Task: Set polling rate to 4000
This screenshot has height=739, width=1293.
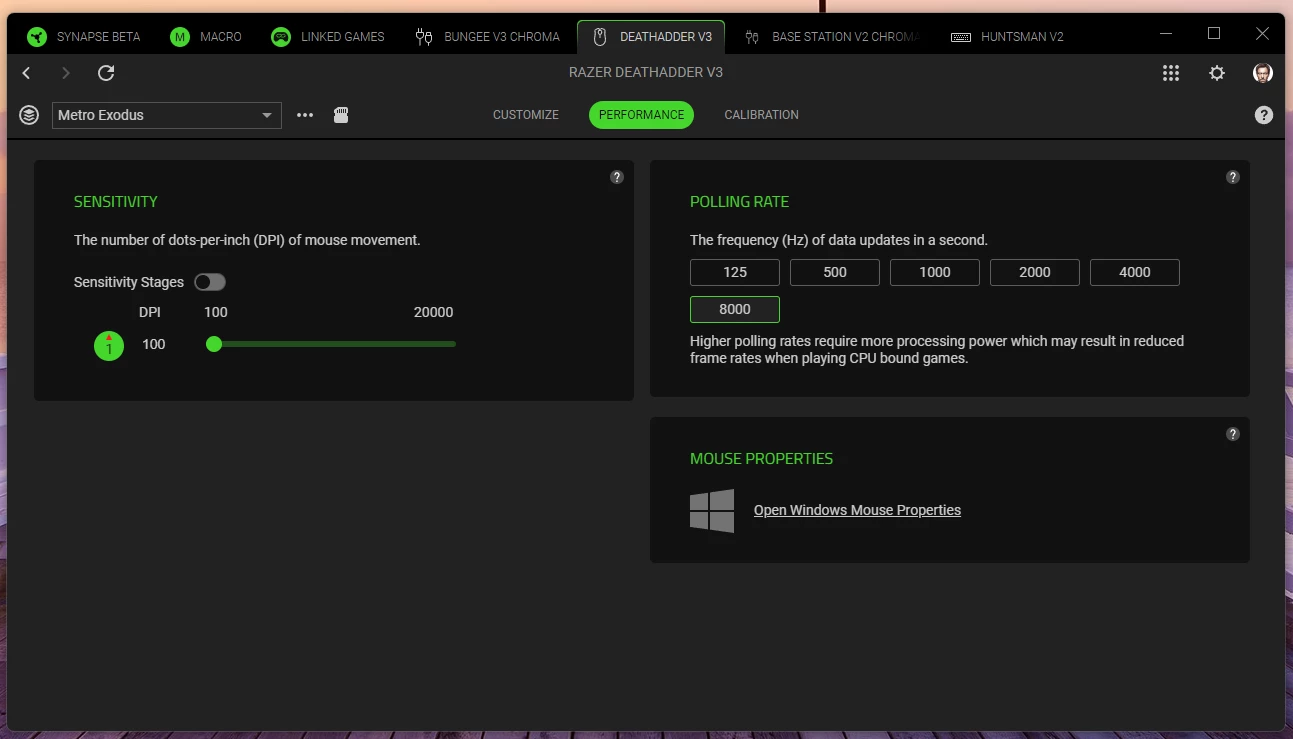Action: tap(1135, 272)
